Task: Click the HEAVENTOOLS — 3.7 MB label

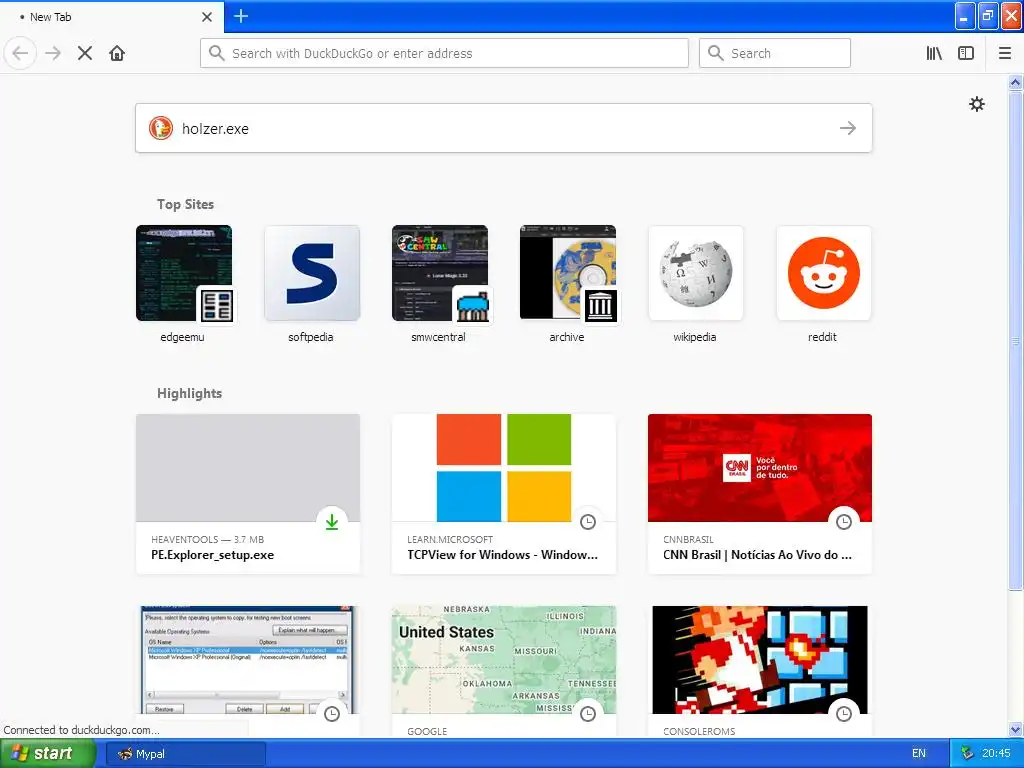Action: coord(207,539)
